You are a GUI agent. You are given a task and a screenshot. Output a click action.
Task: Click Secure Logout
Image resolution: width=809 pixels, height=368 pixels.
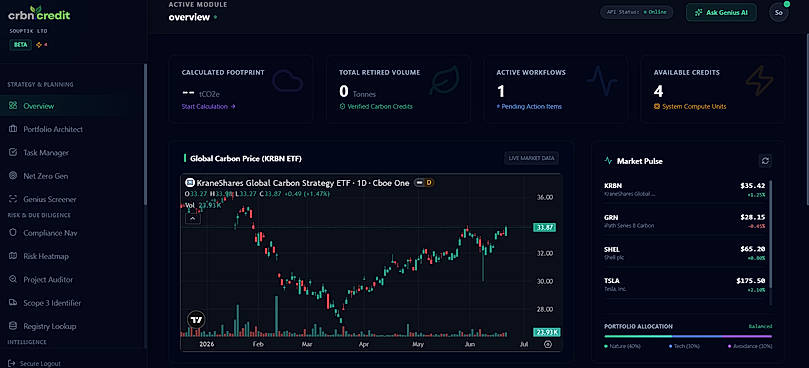click(x=35, y=363)
